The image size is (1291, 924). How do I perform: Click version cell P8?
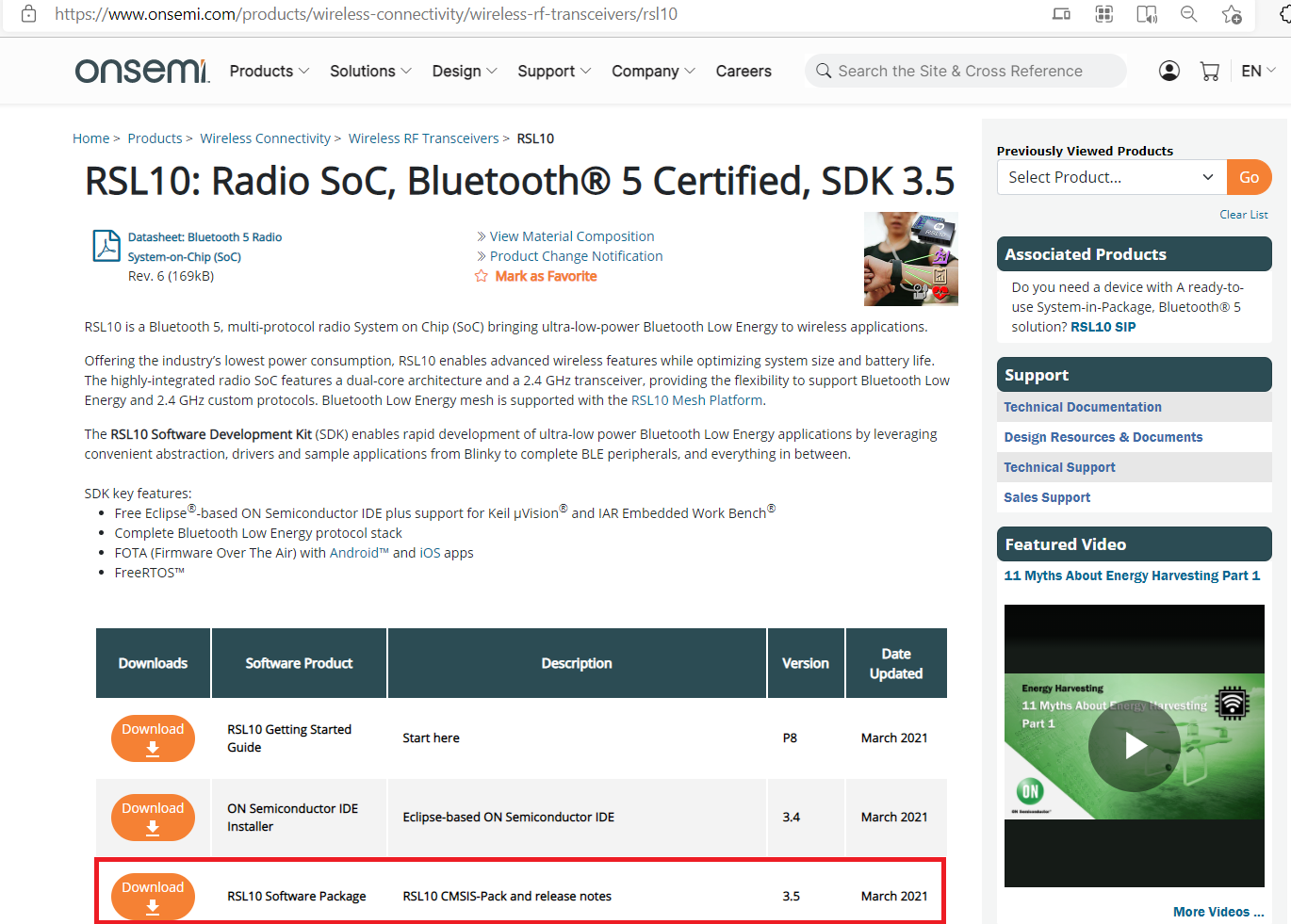coord(790,738)
